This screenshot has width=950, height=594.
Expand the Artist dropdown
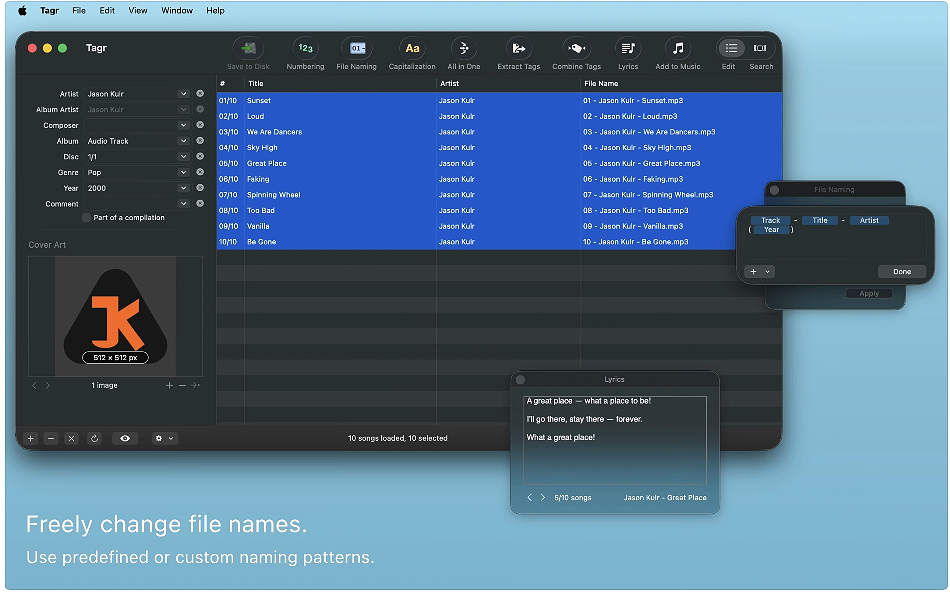pyautogui.click(x=183, y=94)
